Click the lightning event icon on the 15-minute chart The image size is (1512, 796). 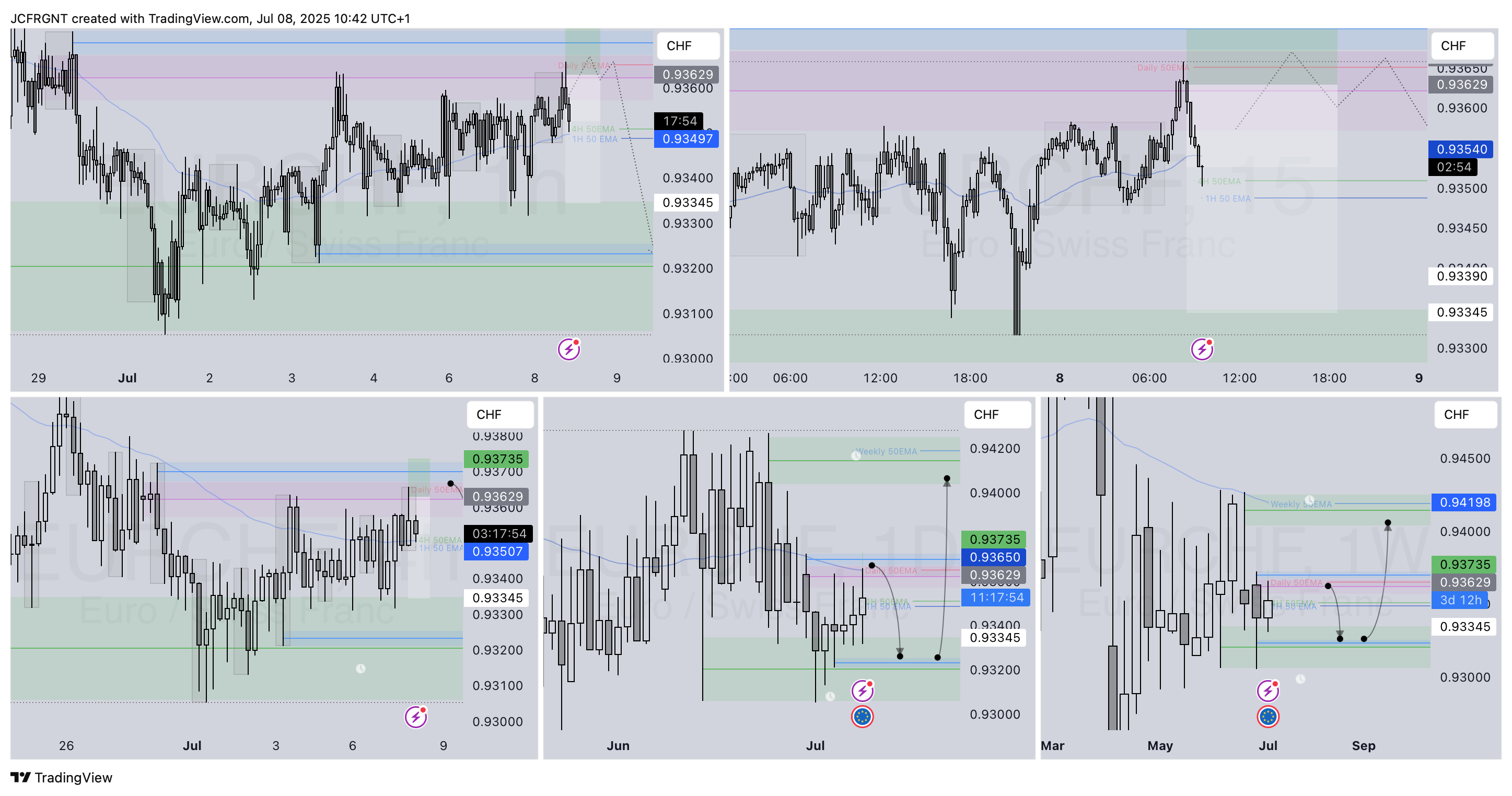tap(1202, 349)
